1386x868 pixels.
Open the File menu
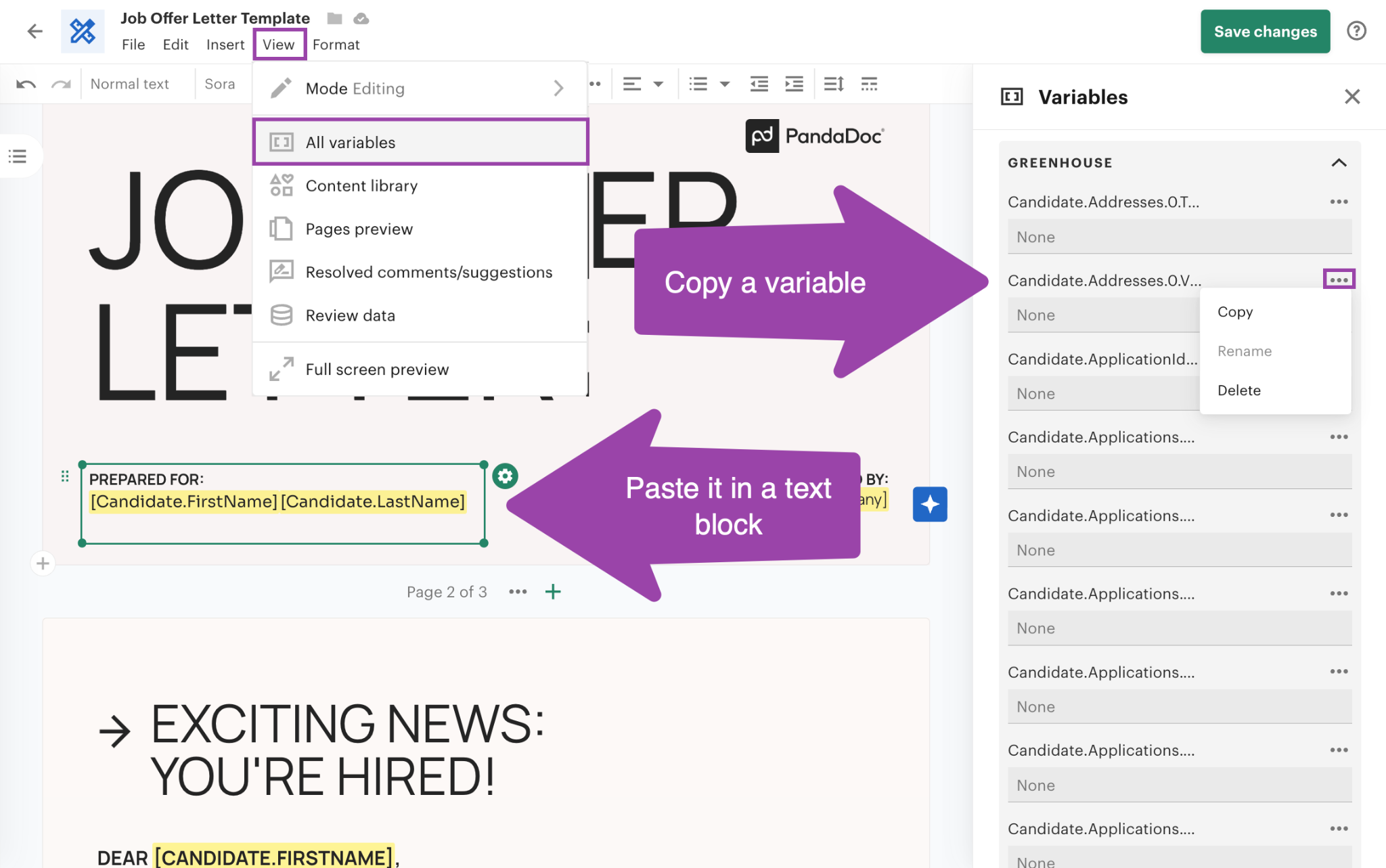pos(133,45)
